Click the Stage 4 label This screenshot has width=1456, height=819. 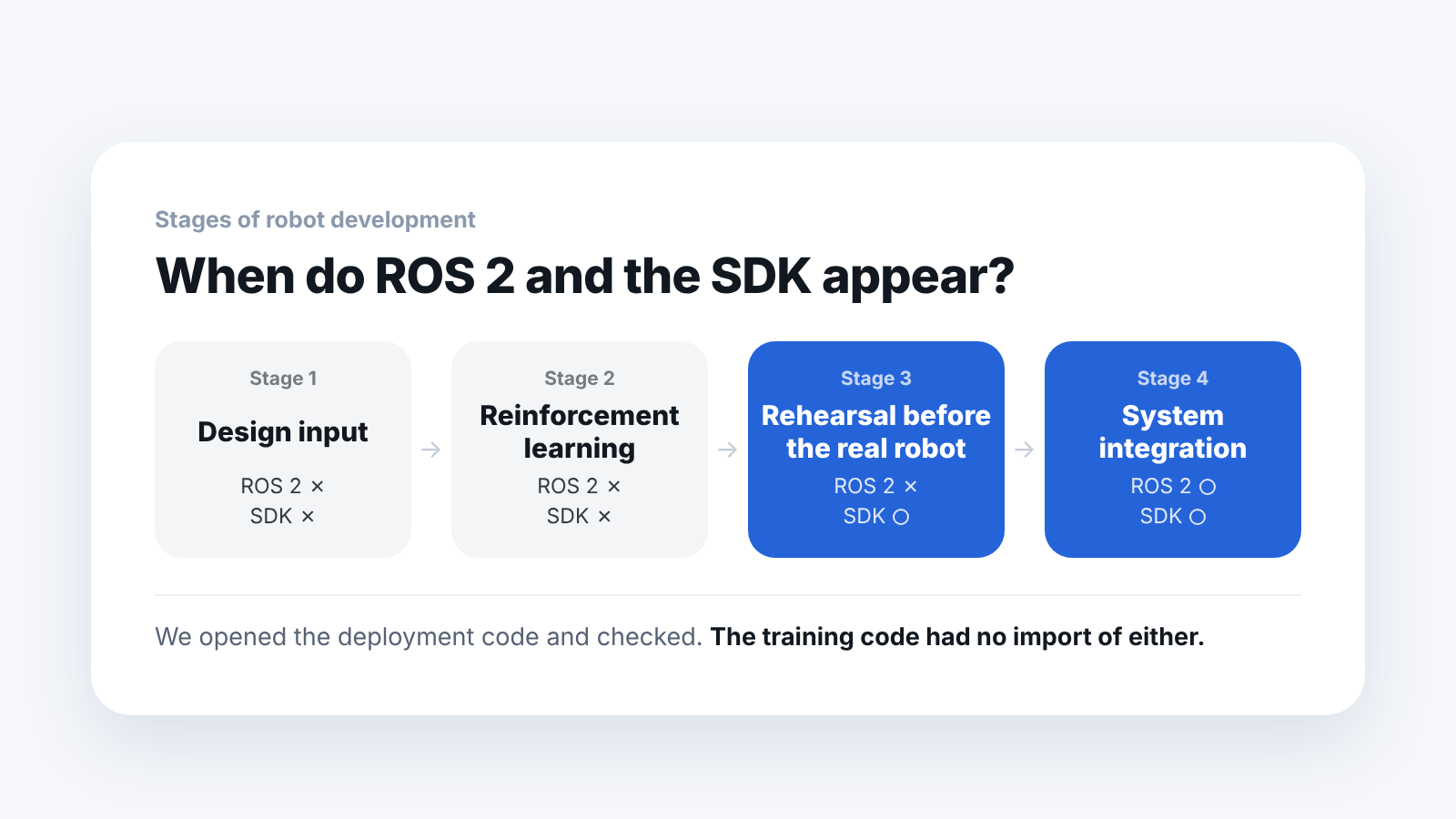click(1173, 379)
